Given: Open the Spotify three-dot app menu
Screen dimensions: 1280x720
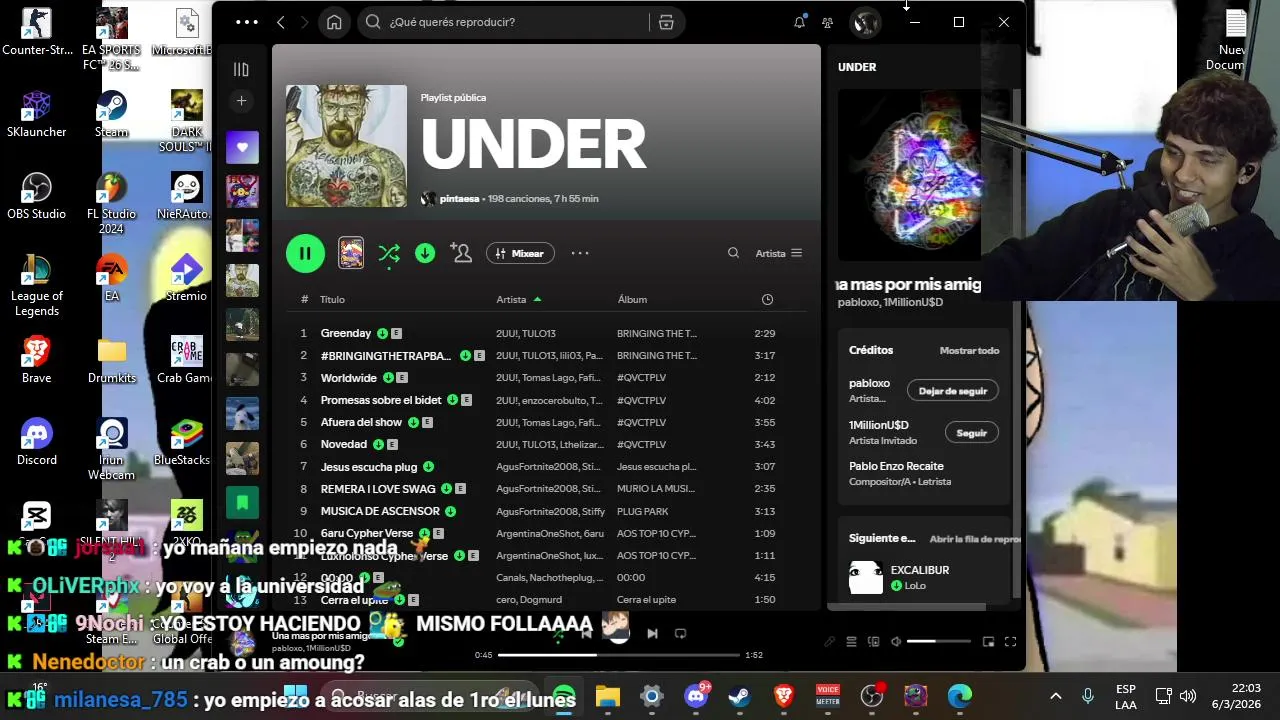Looking at the screenshot, I should [x=246, y=22].
